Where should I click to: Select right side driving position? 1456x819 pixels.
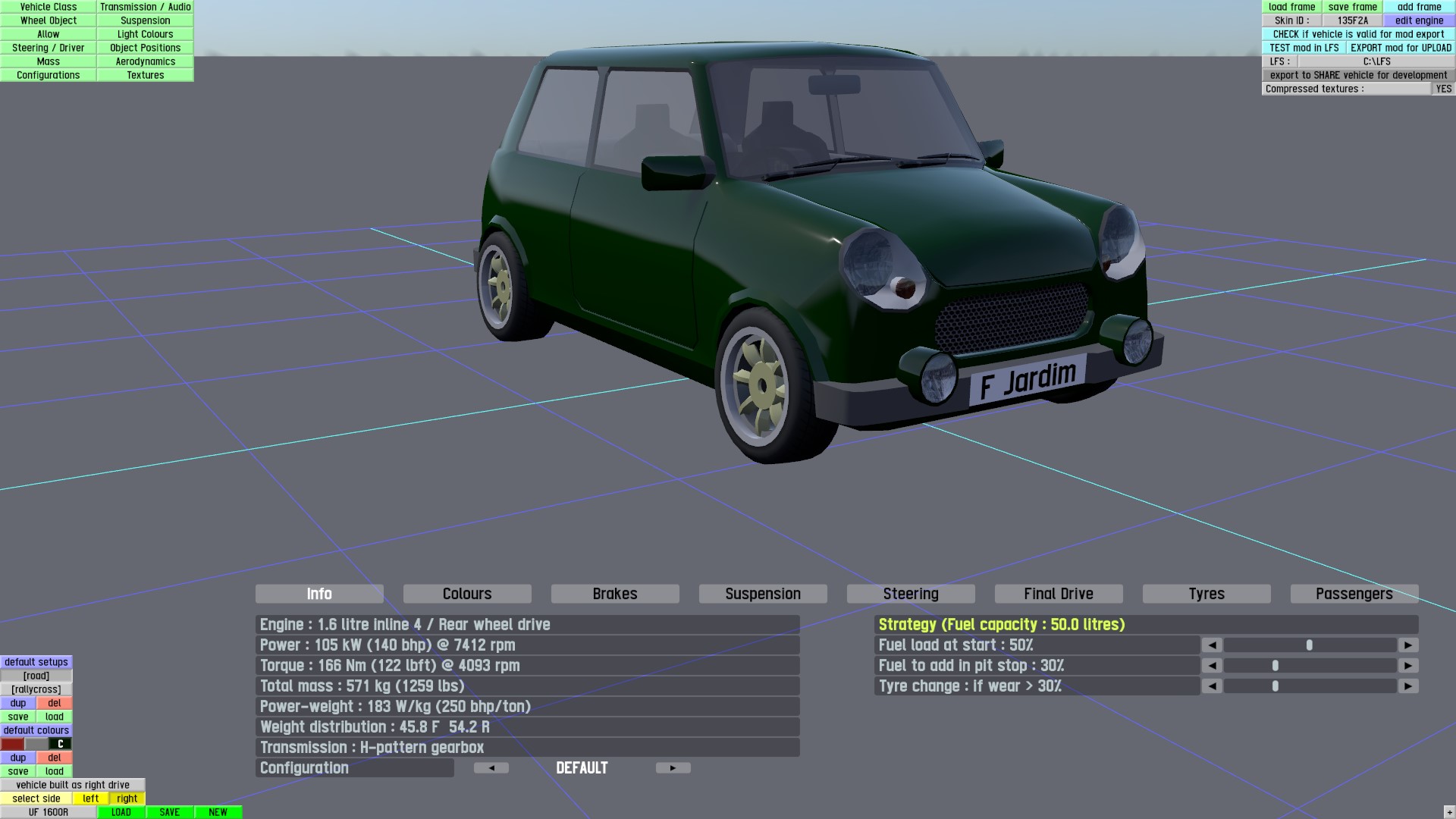[127, 799]
